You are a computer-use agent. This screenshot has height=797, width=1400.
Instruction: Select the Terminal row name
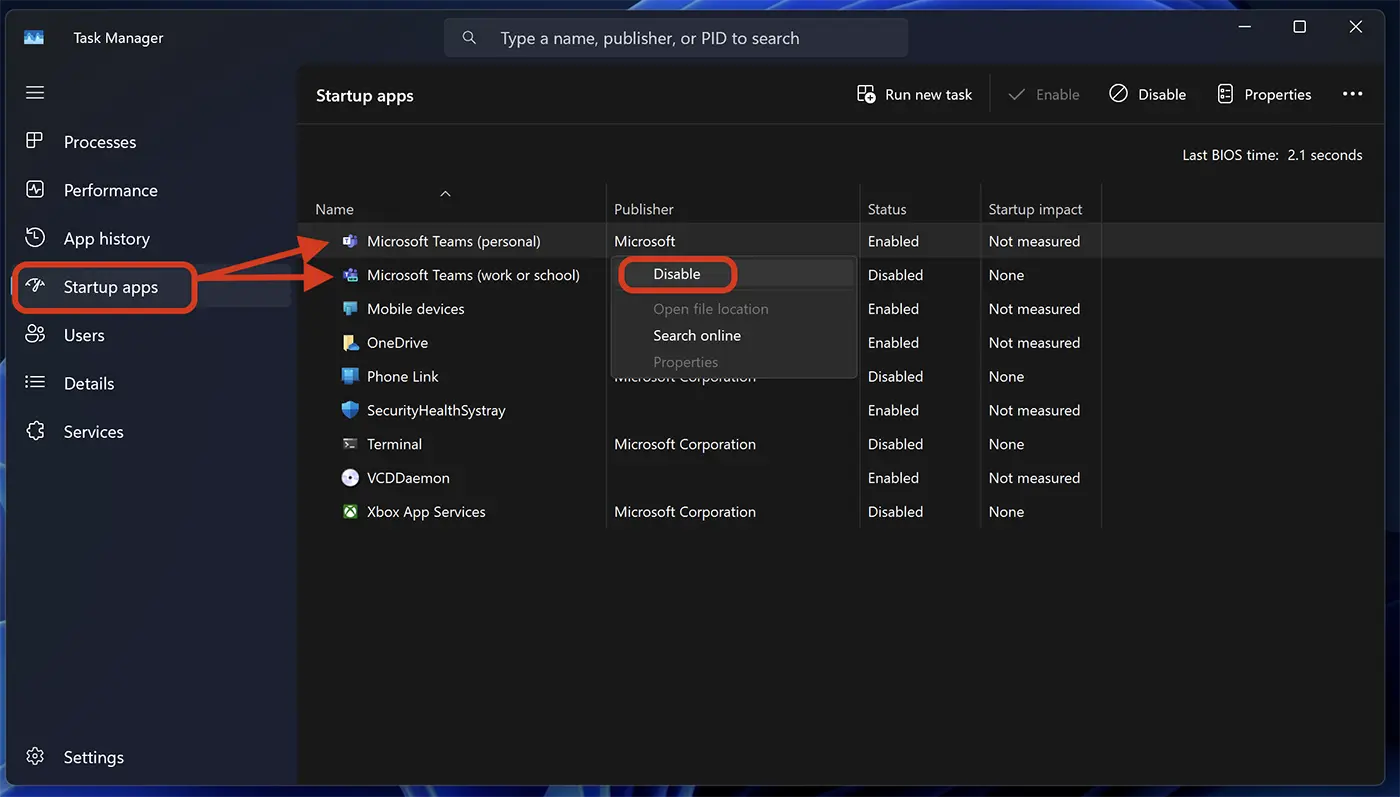[x=394, y=444]
